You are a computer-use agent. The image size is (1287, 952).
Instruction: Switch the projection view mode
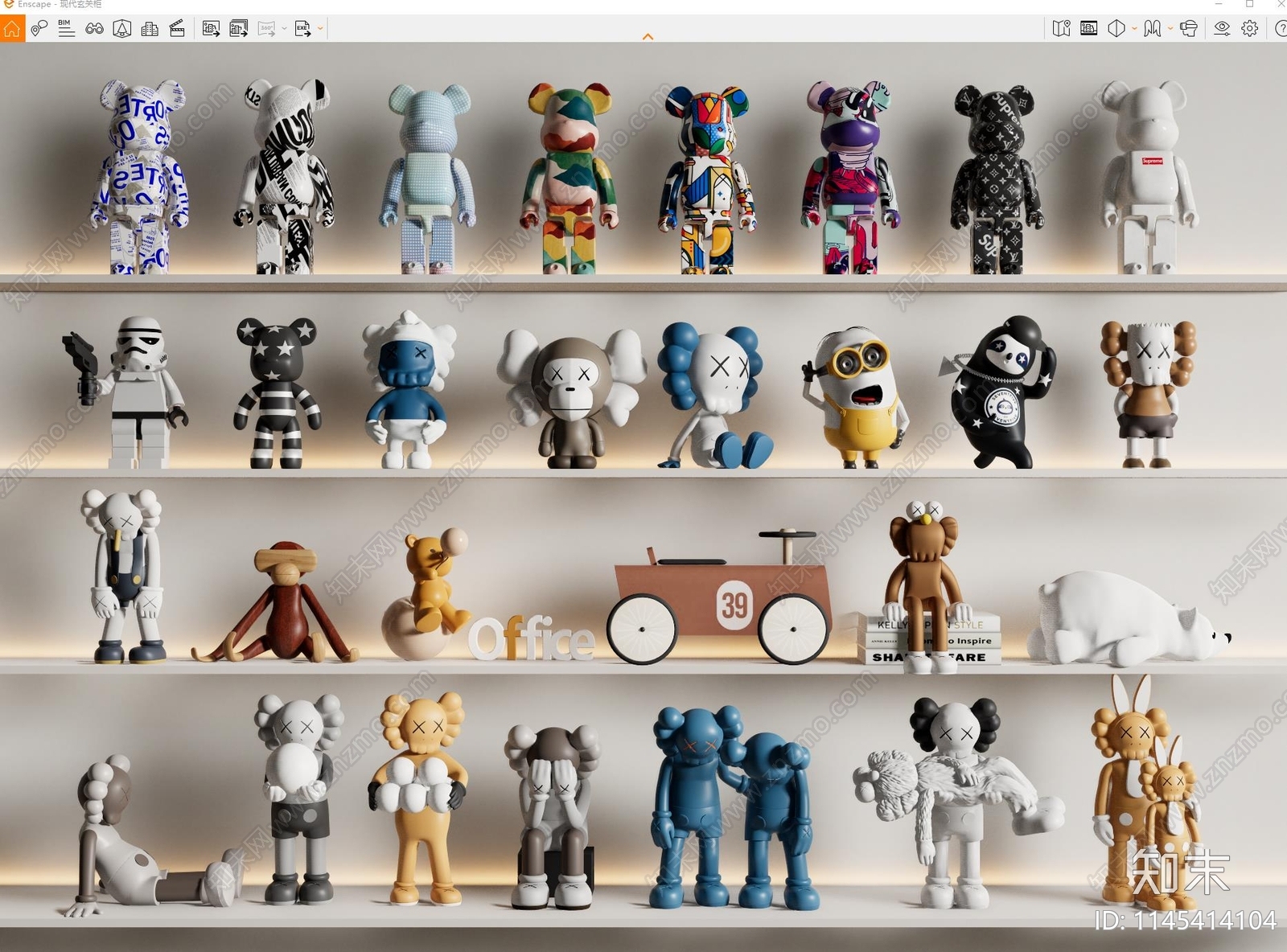tap(1116, 29)
